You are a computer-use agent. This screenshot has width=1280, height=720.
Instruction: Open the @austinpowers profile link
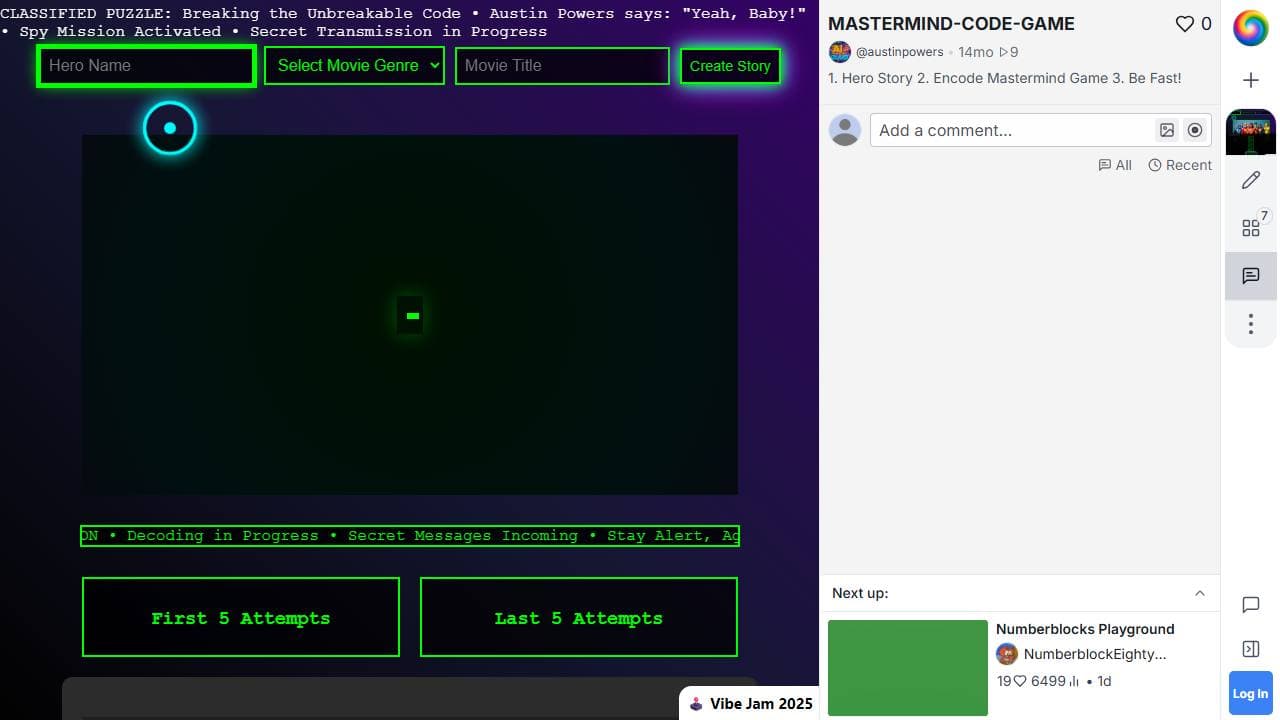pyautogui.click(x=899, y=52)
